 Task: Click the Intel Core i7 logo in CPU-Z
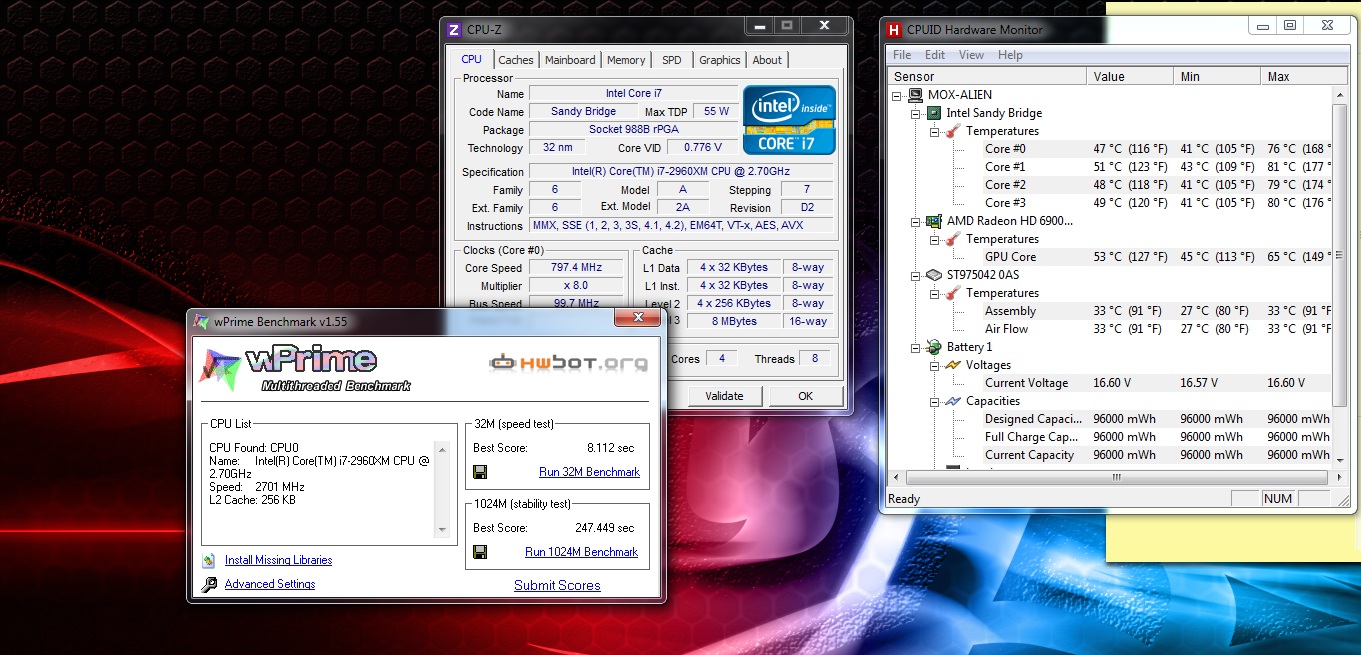tap(789, 119)
